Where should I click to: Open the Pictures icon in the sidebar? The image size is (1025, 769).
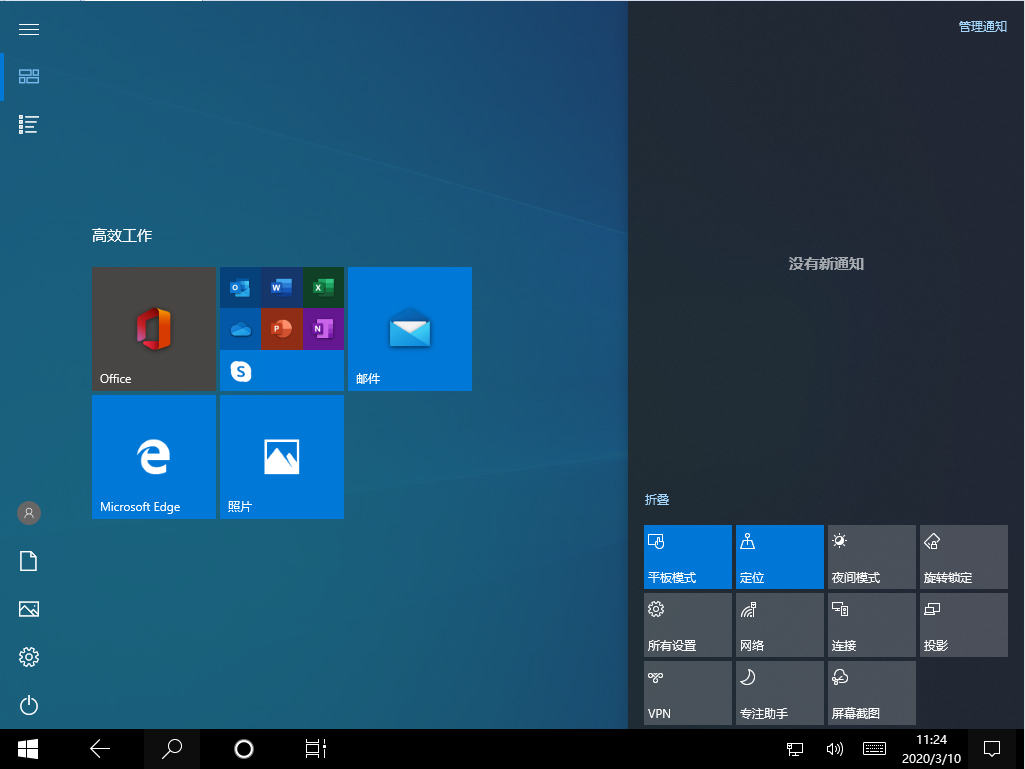(x=28, y=609)
